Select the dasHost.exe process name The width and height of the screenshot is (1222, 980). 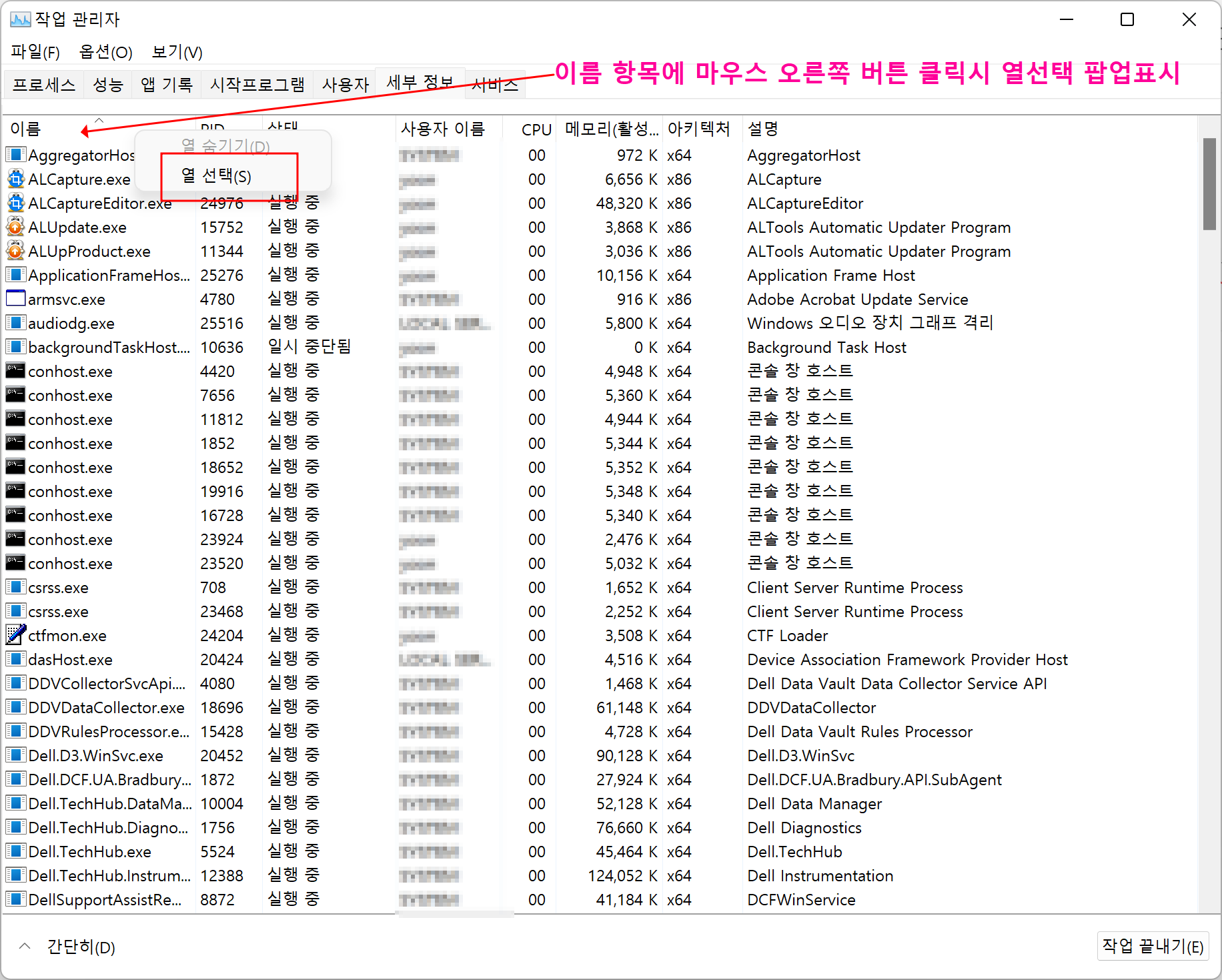[70, 660]
